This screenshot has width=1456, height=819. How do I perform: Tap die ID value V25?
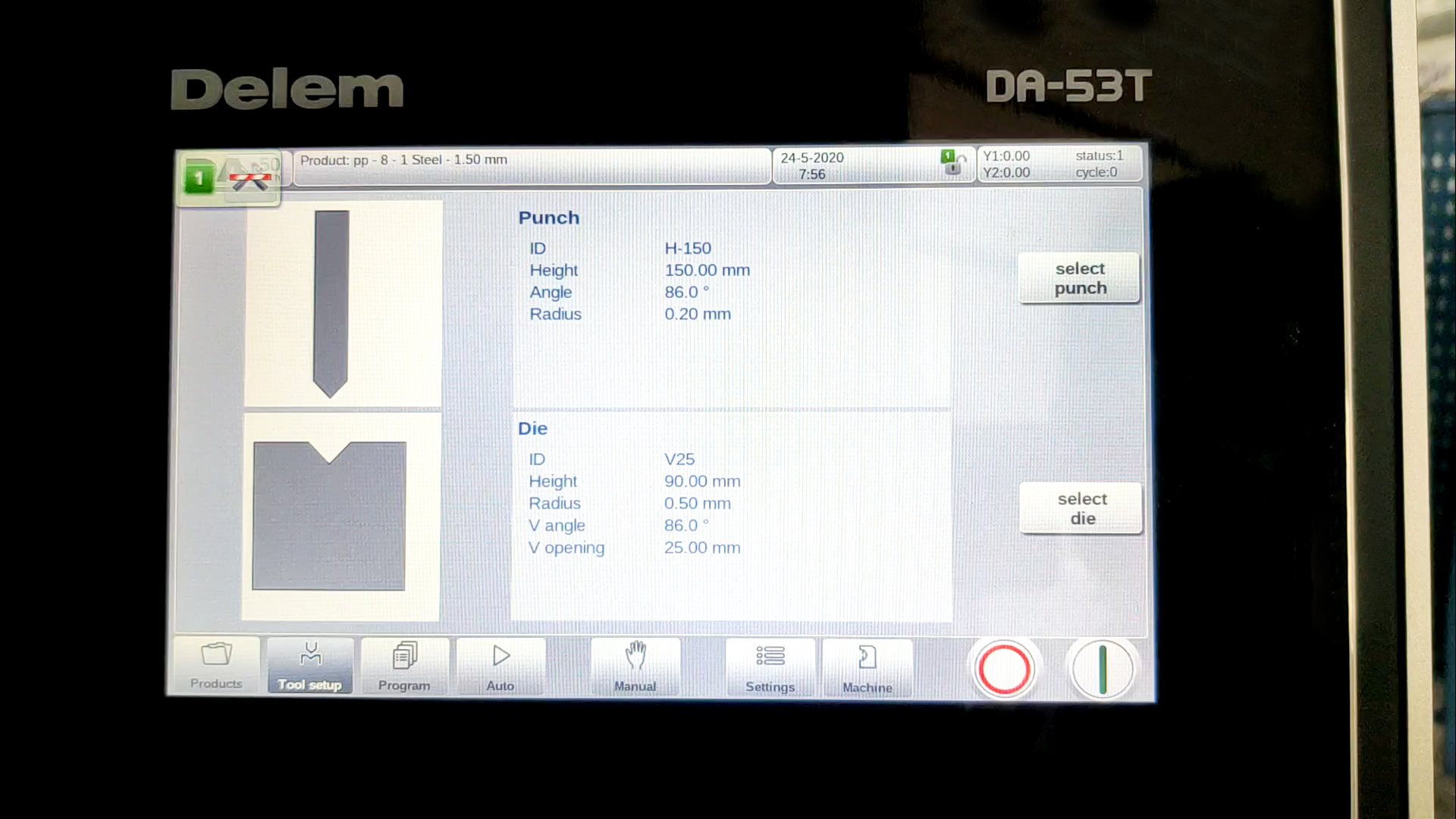(x=679, y=460)
